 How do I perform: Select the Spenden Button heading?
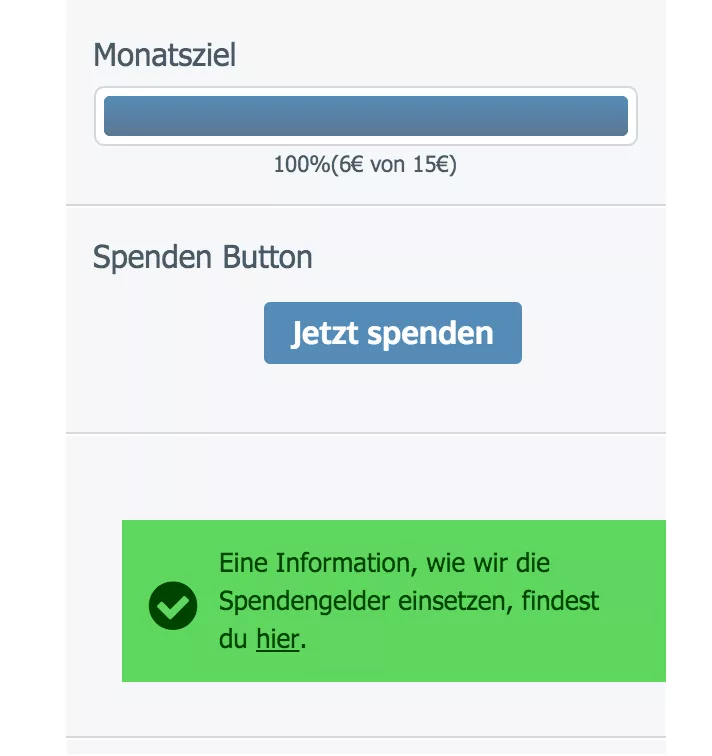(202, 257)
